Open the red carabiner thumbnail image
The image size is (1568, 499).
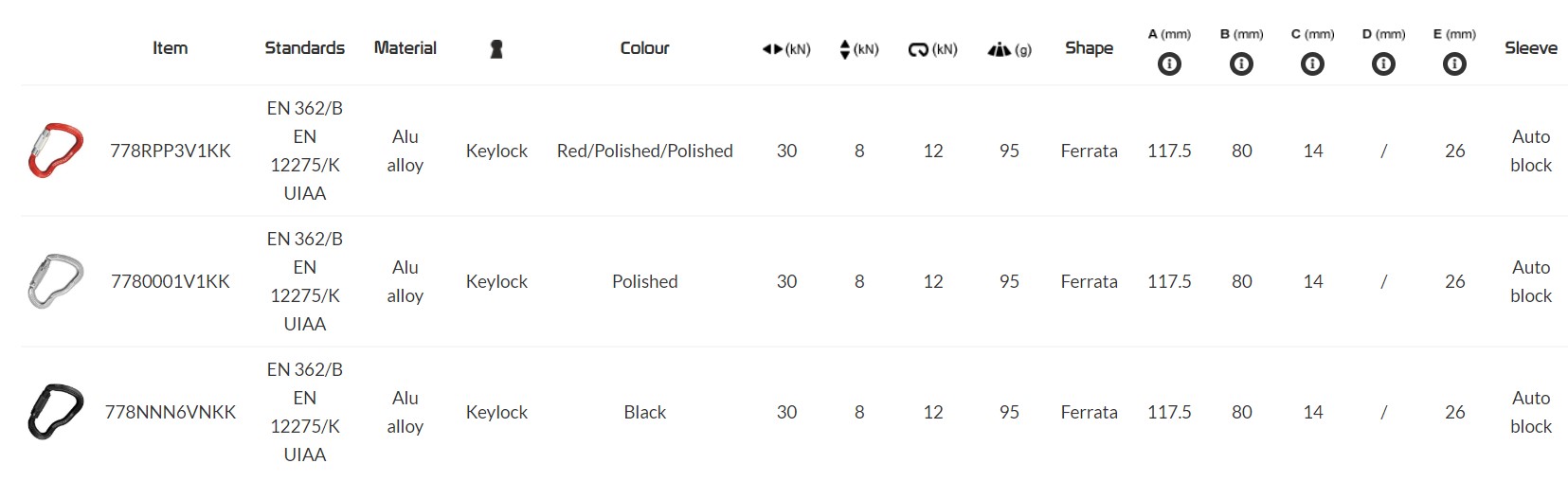[56, 151]
